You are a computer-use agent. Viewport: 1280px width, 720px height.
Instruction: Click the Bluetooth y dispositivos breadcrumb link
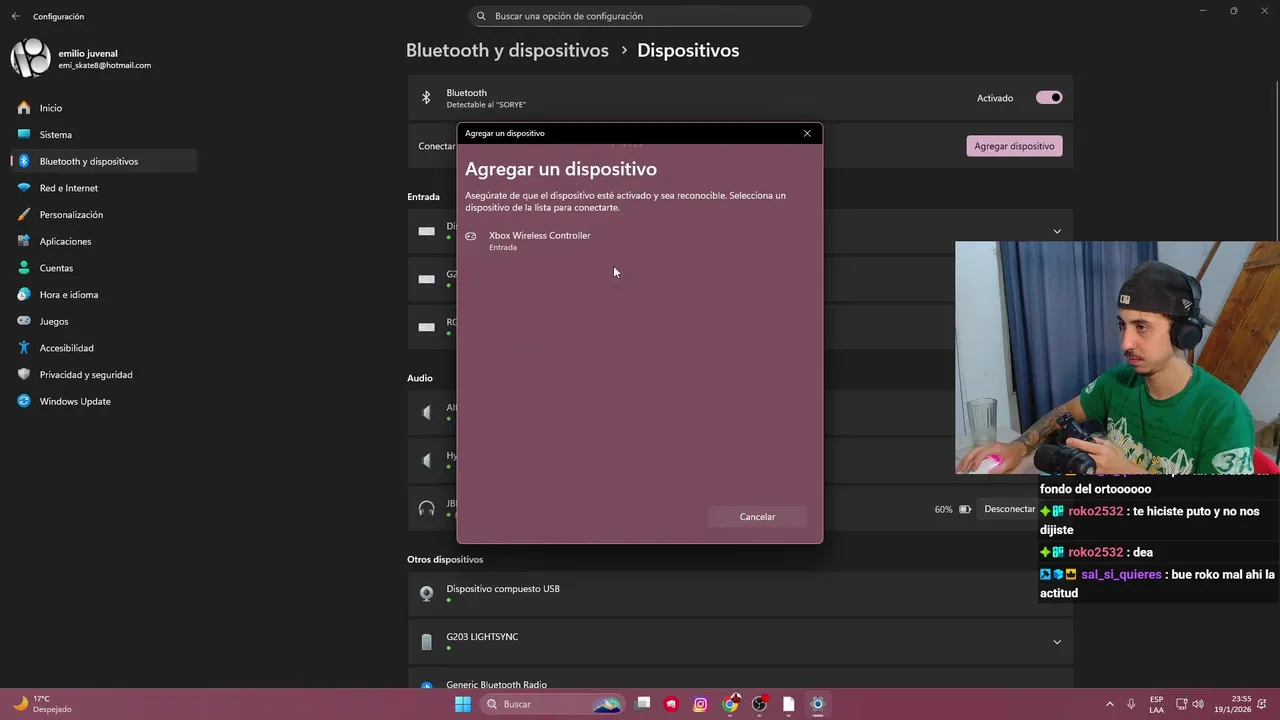(x=507, y=50)
